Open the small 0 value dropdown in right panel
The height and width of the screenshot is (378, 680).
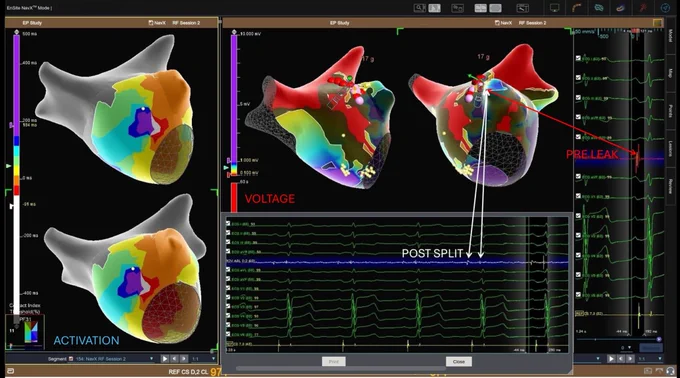(x=626, y=348)
